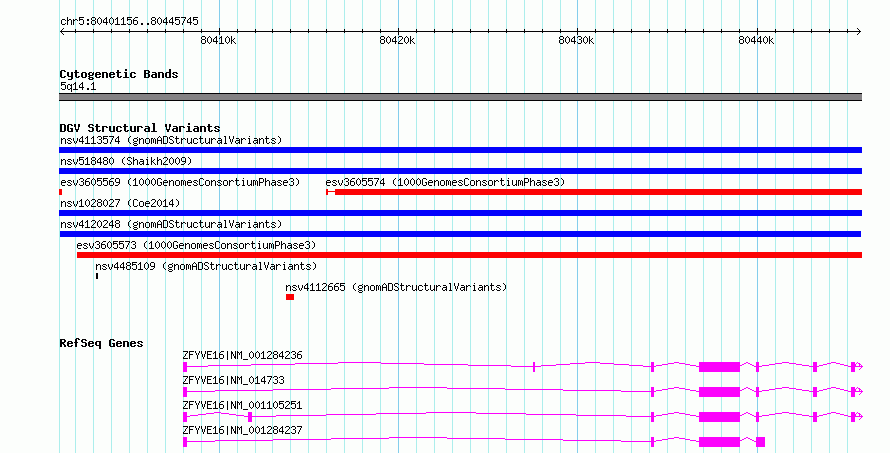Open the ZFYVE16|NM_001105251 transcript label
This screenshot has width=890, height=453.
tap(242, 405)
